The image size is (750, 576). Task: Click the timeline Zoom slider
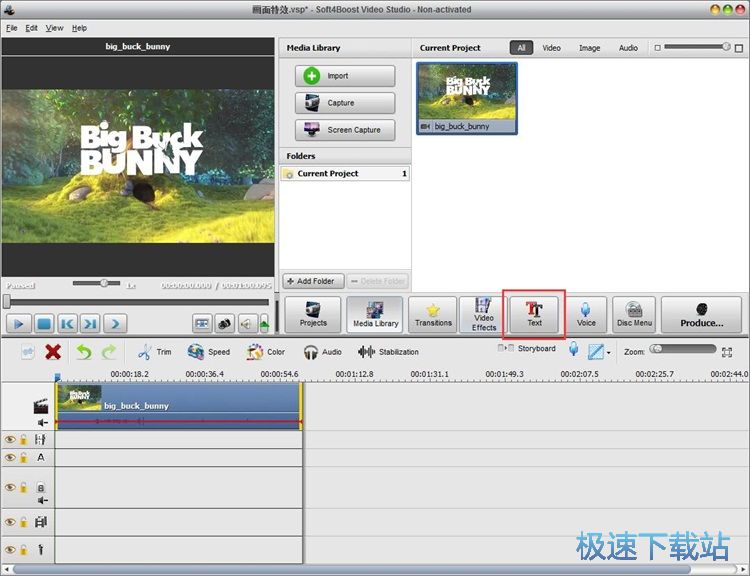click(x=683, y=349)
